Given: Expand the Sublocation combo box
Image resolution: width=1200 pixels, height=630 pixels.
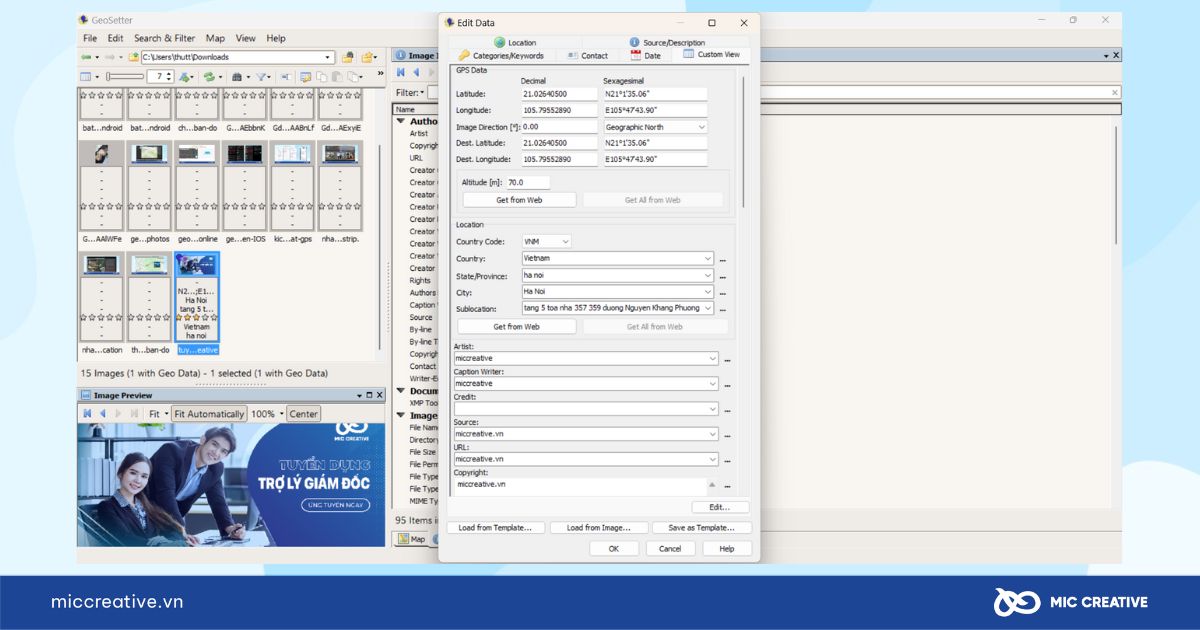Looking at the screenshot, I should tap(708, 308).
